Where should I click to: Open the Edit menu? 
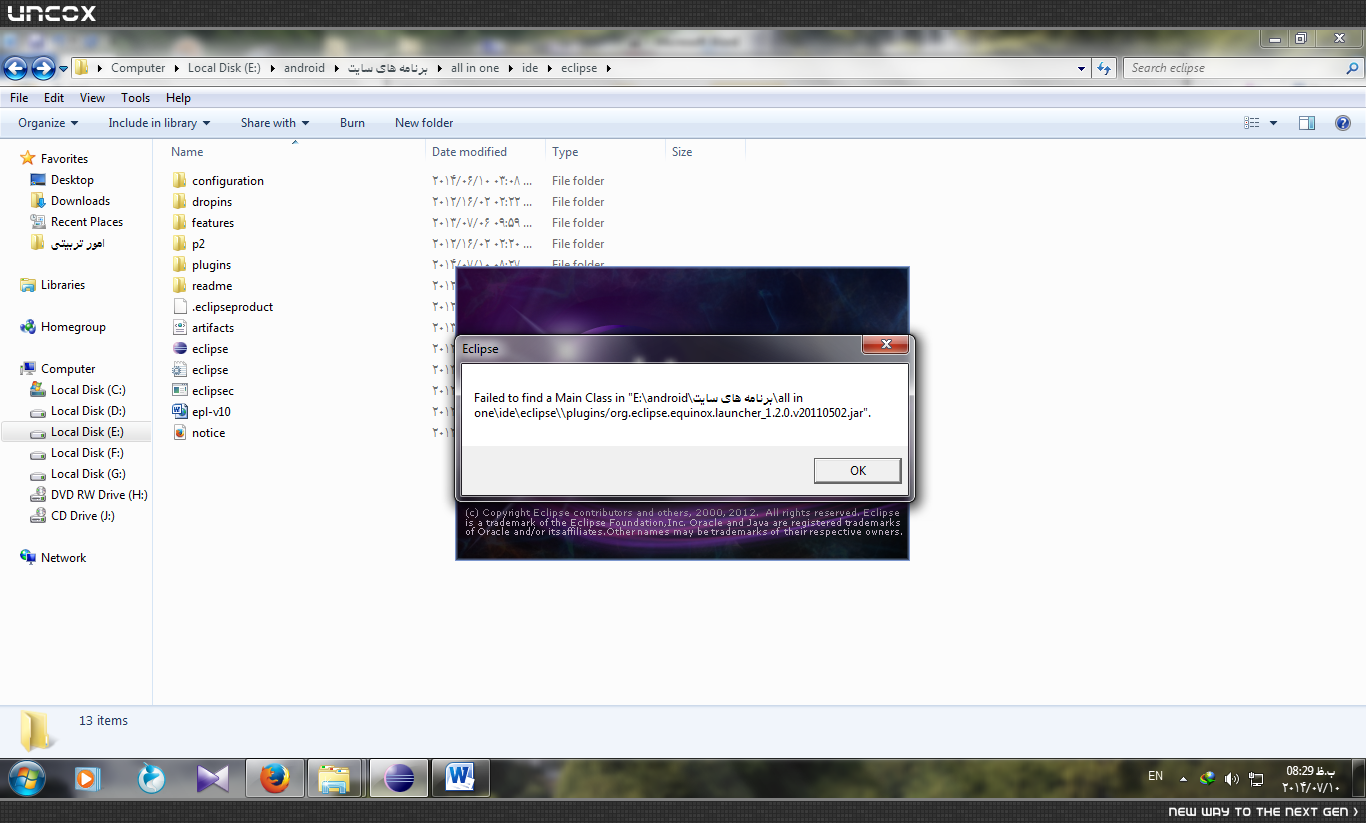point(54,98)
